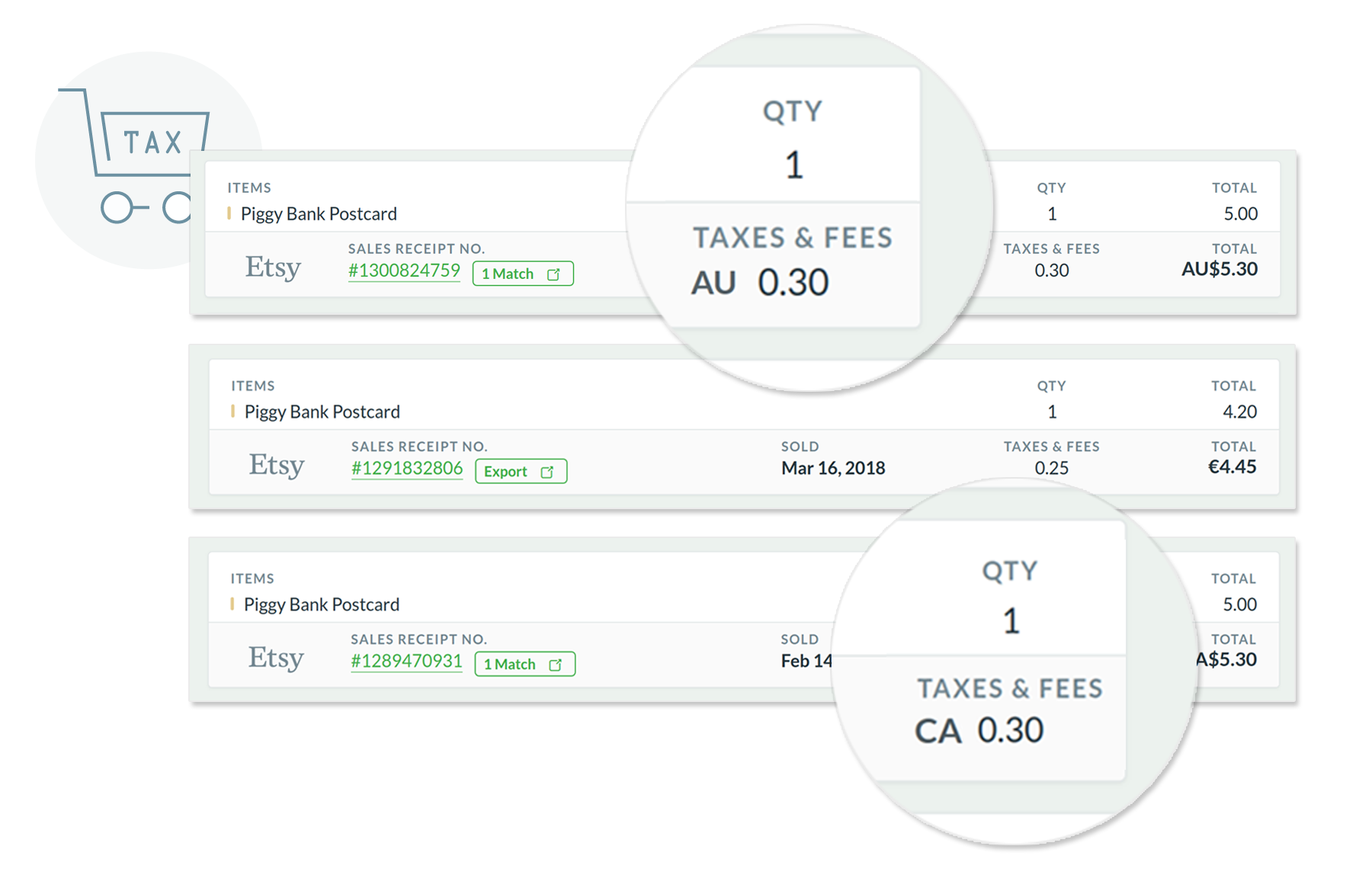Select the Piggy Bank Postcard item in top receipt
This screenshot has height=878, width=1372.
tap(320, 214)
